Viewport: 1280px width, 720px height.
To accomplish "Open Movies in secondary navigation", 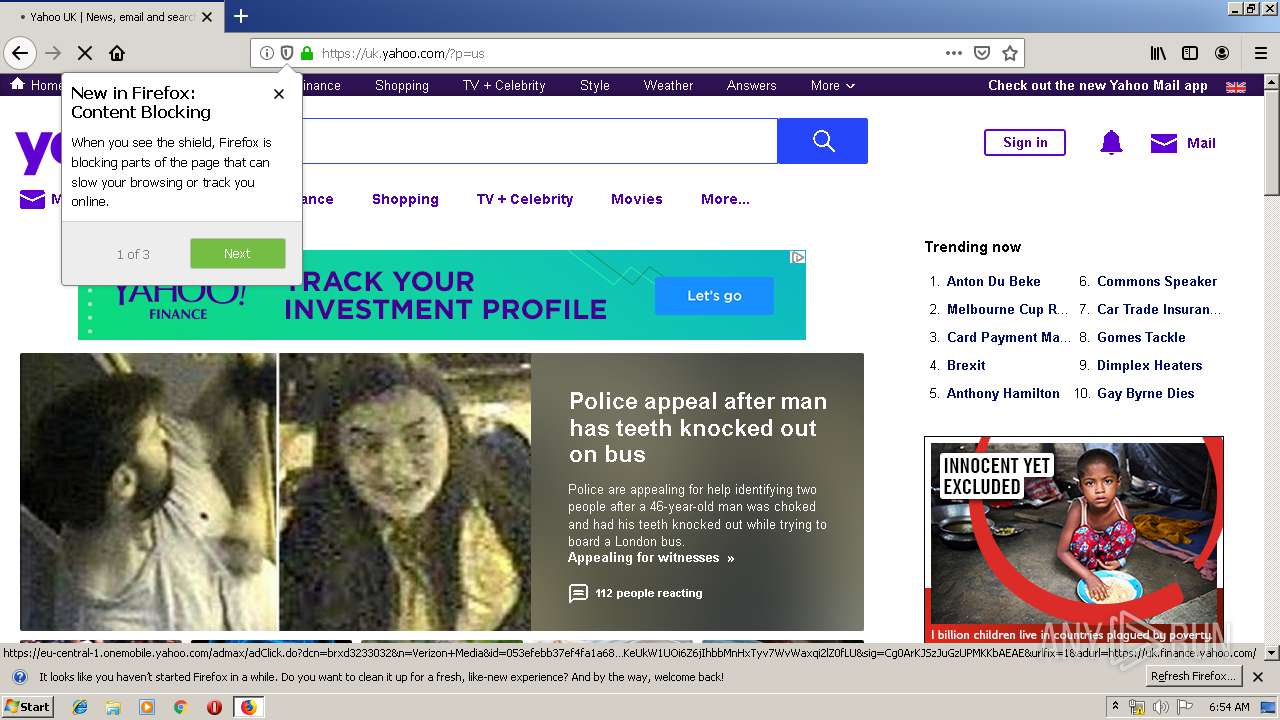I will coord(637,199).
